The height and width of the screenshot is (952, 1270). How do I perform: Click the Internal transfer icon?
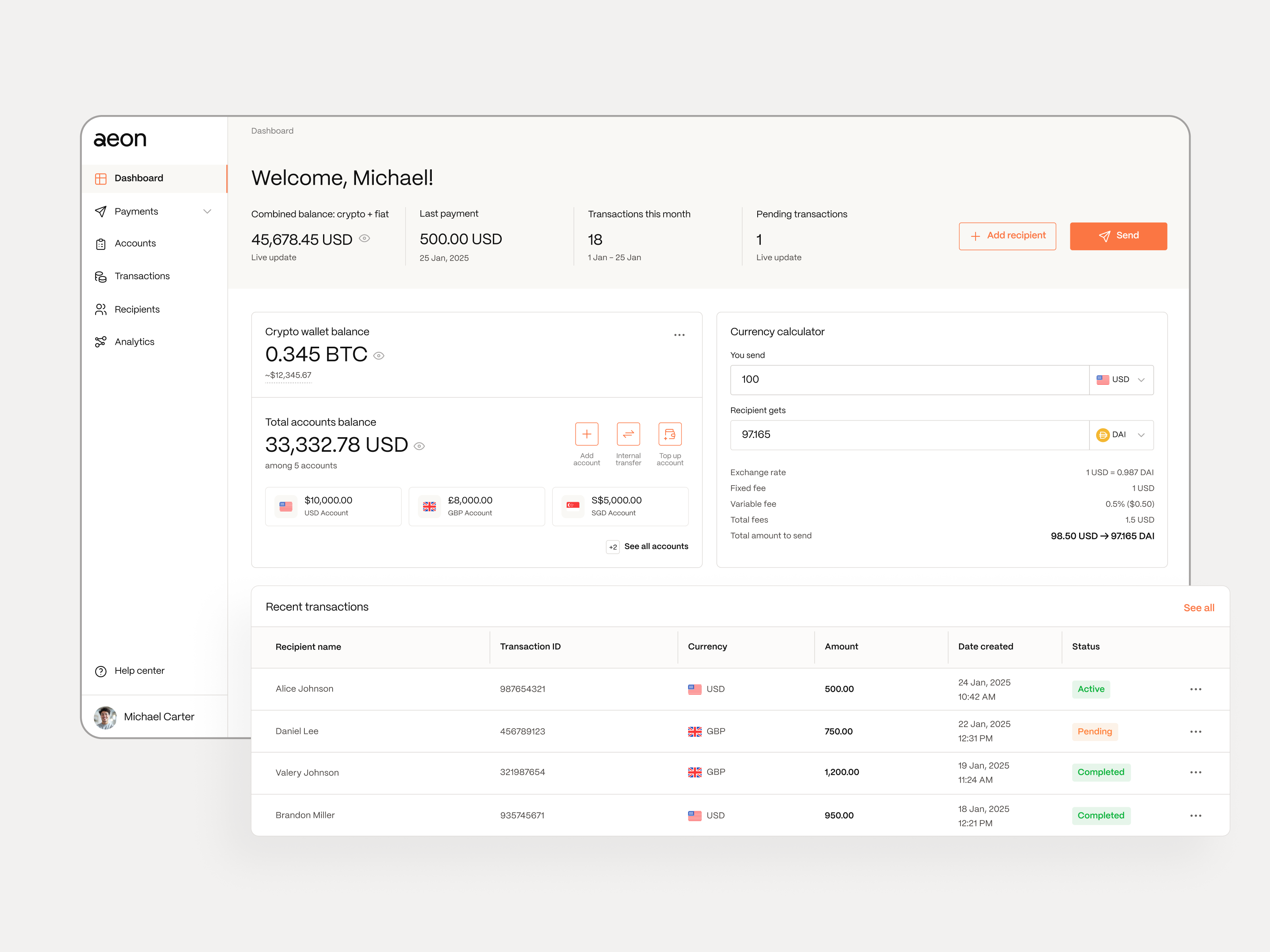pos(628,435)
